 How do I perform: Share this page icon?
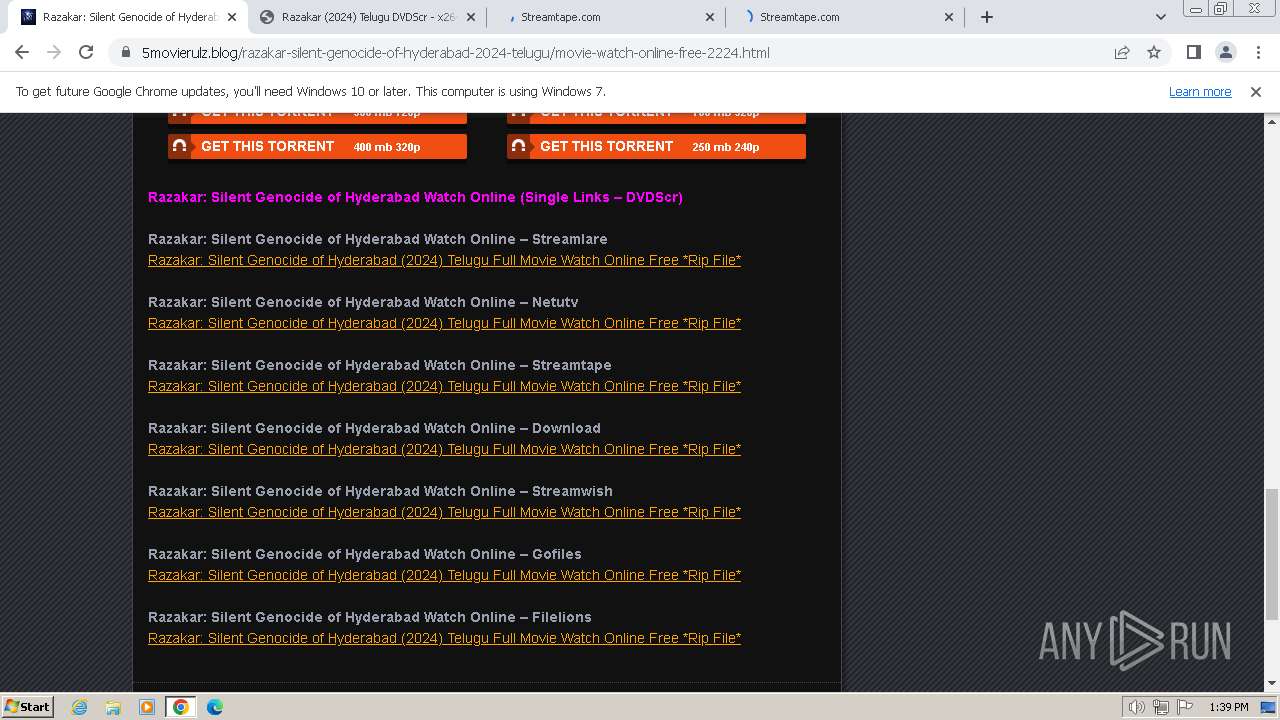1122,52
